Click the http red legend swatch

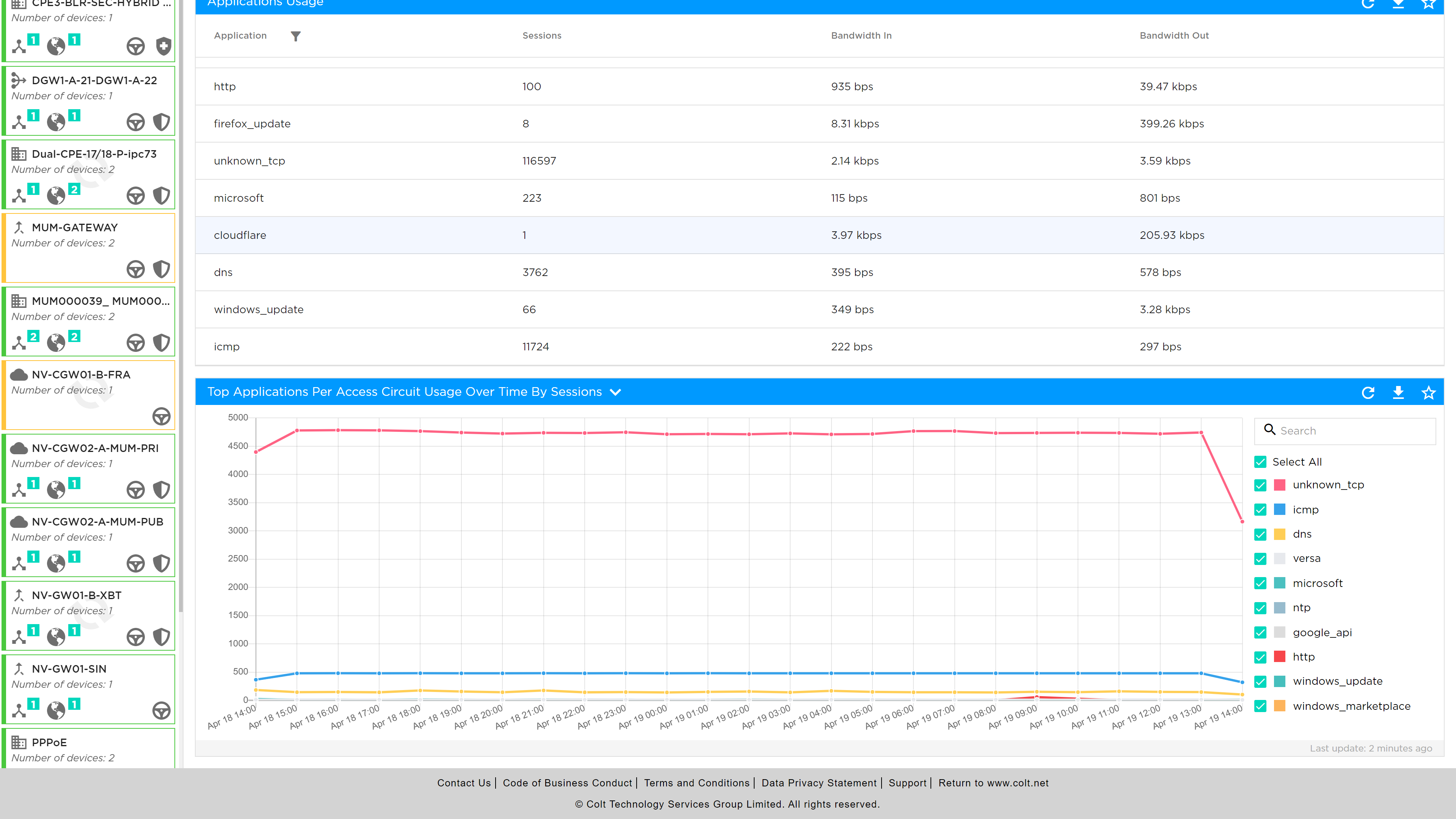click(x=1280, y=657)
